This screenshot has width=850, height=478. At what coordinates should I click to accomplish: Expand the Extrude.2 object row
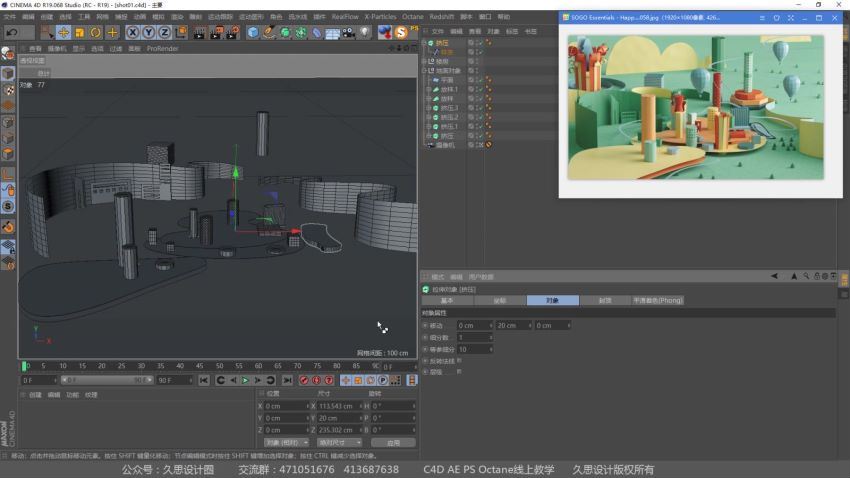click(428, 117)
